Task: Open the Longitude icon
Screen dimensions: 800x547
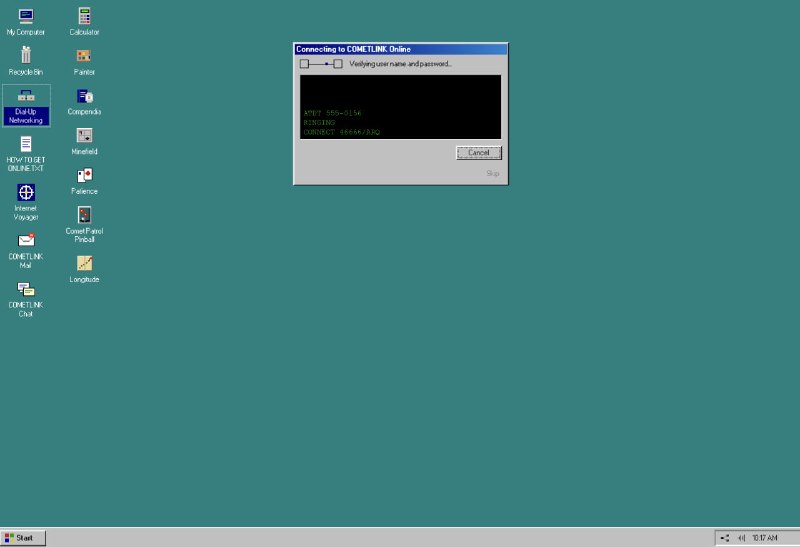Action: coord(84,269)
